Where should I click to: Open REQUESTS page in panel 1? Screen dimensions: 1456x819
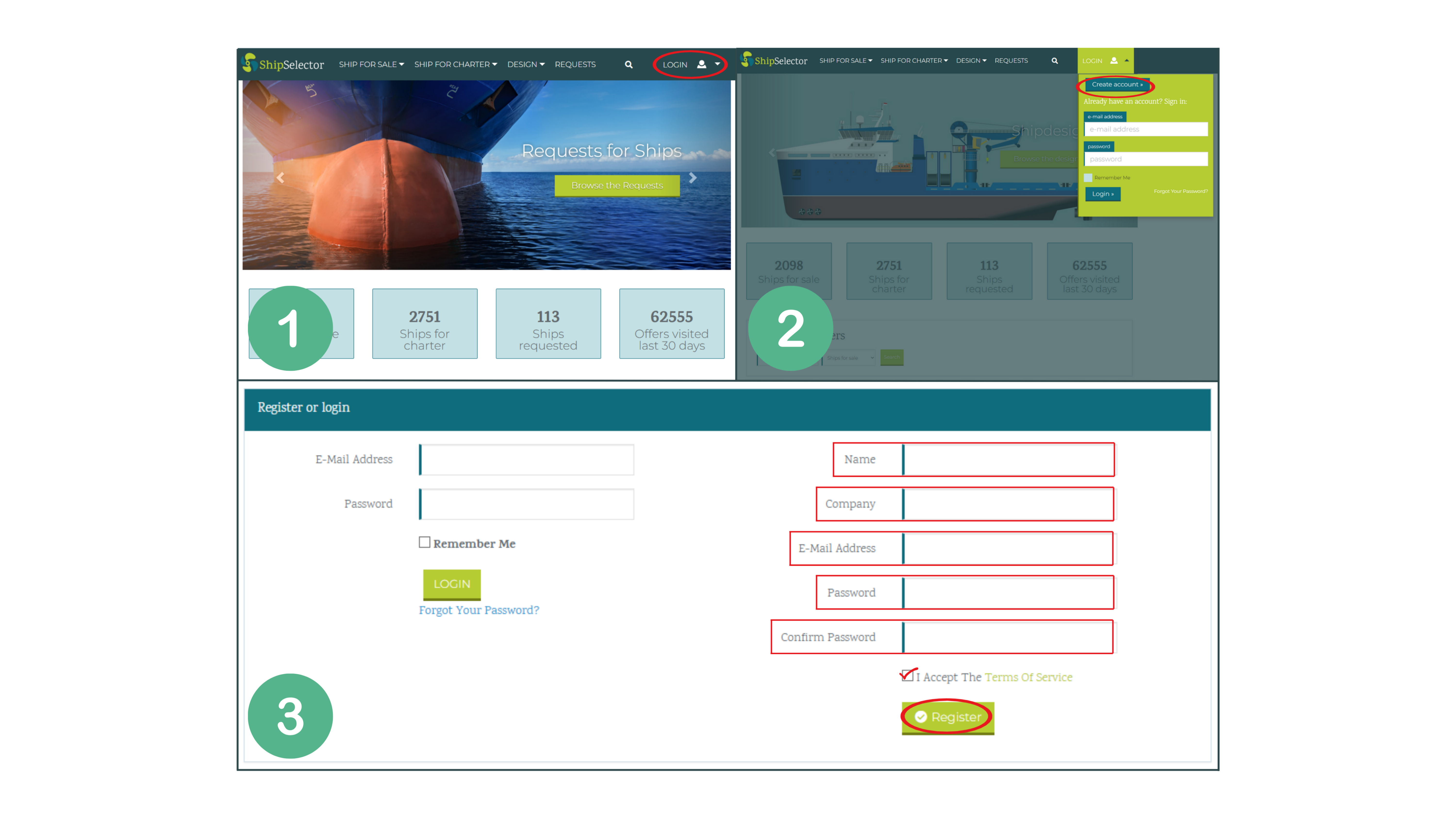(575, 65)
